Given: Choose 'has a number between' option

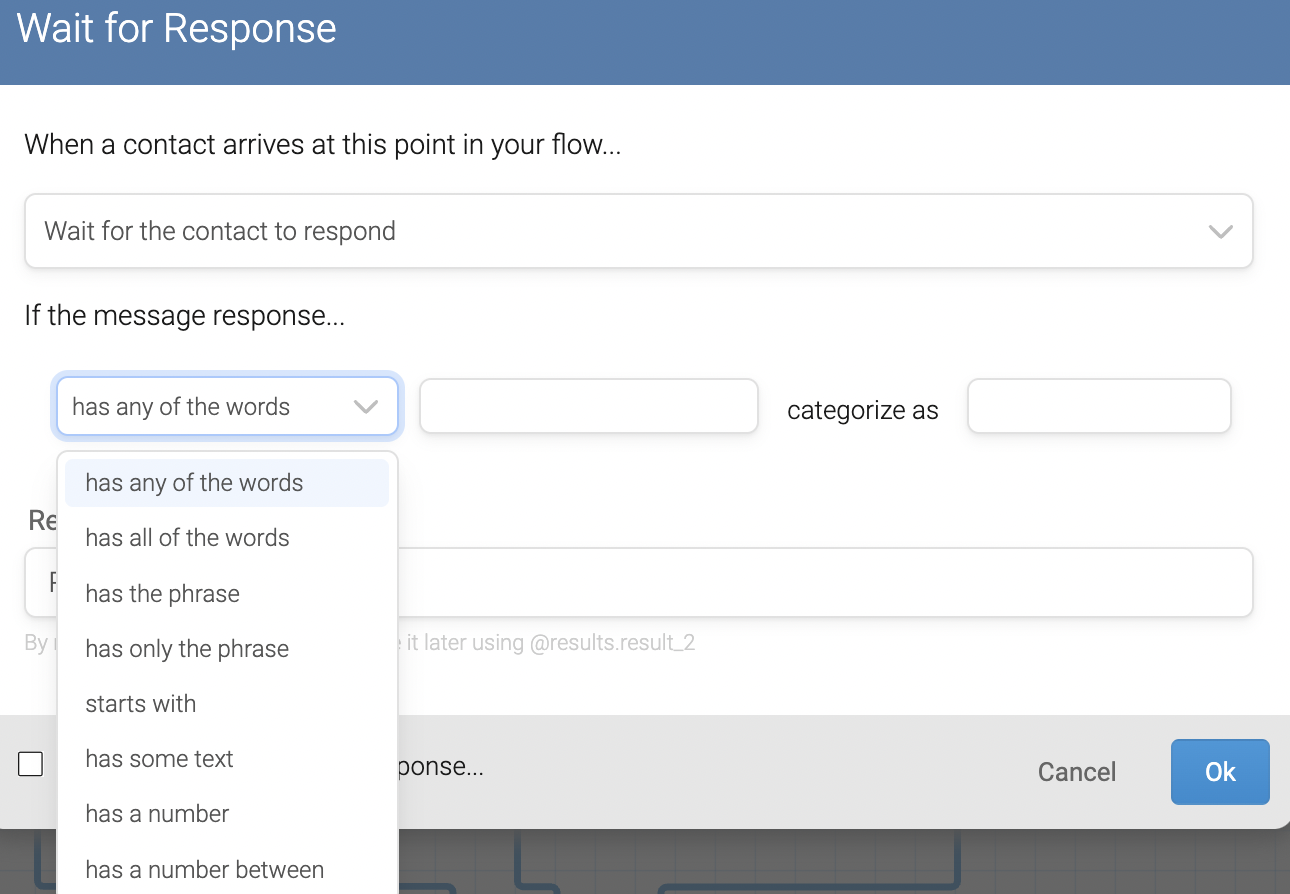Looking at the screenshot, I should (227, 870).
